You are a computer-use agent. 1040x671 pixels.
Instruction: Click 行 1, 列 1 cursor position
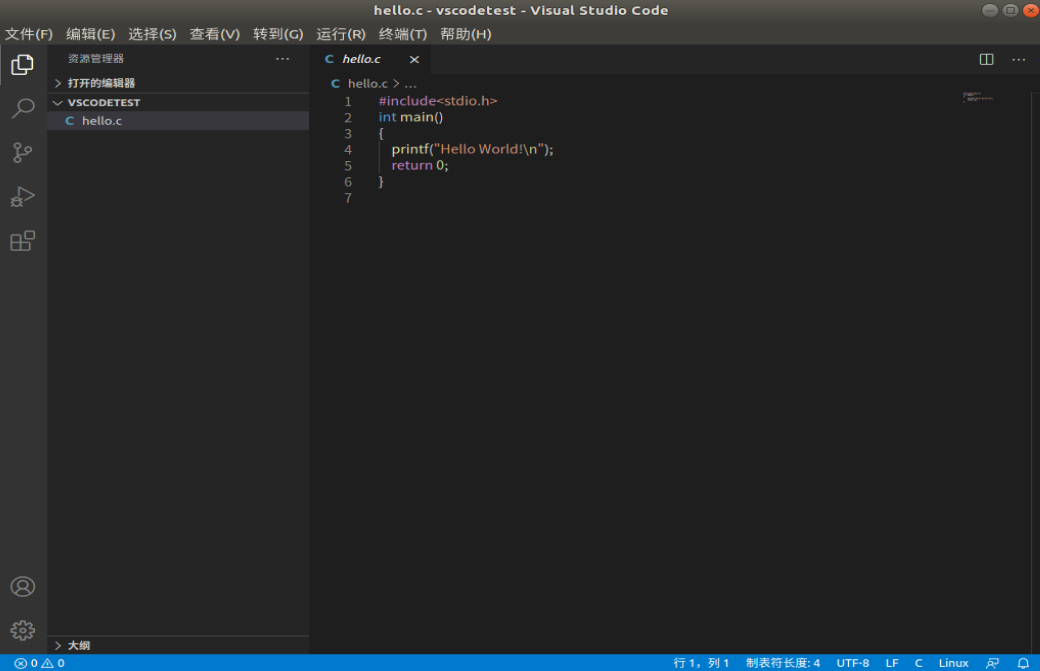point(701,663)
